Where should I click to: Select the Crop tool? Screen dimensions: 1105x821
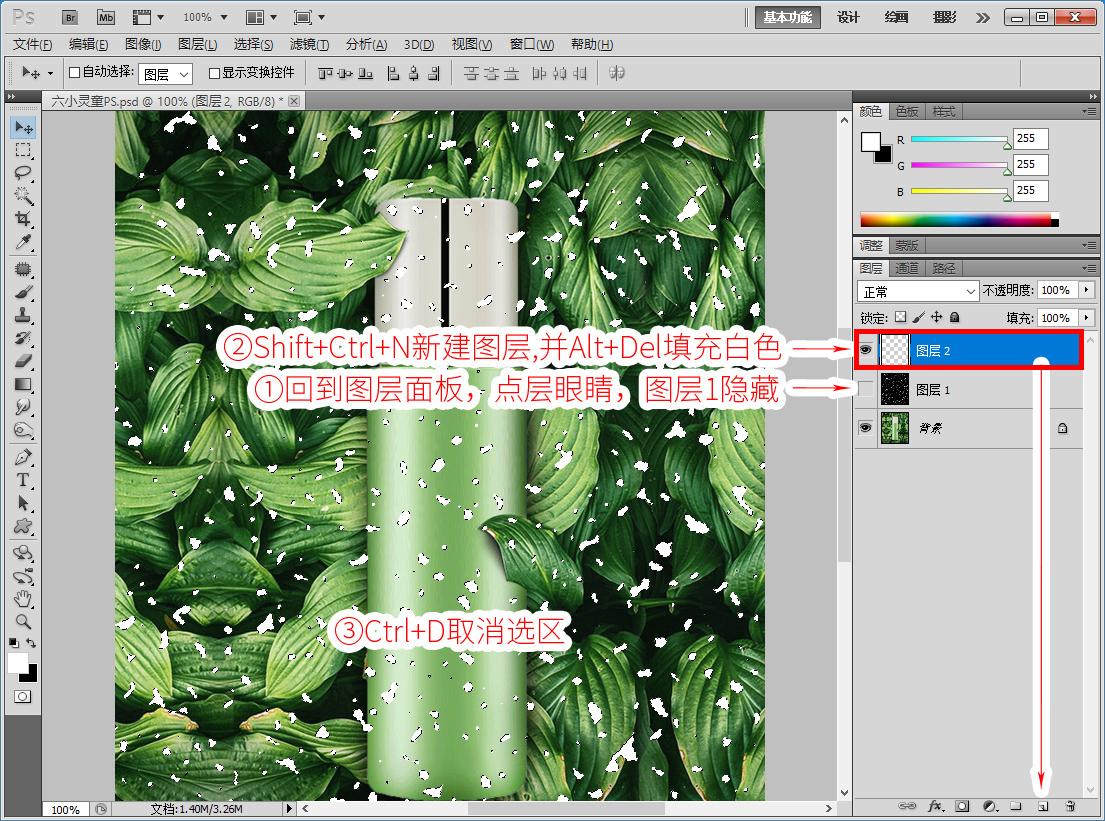tap(23, 219)
